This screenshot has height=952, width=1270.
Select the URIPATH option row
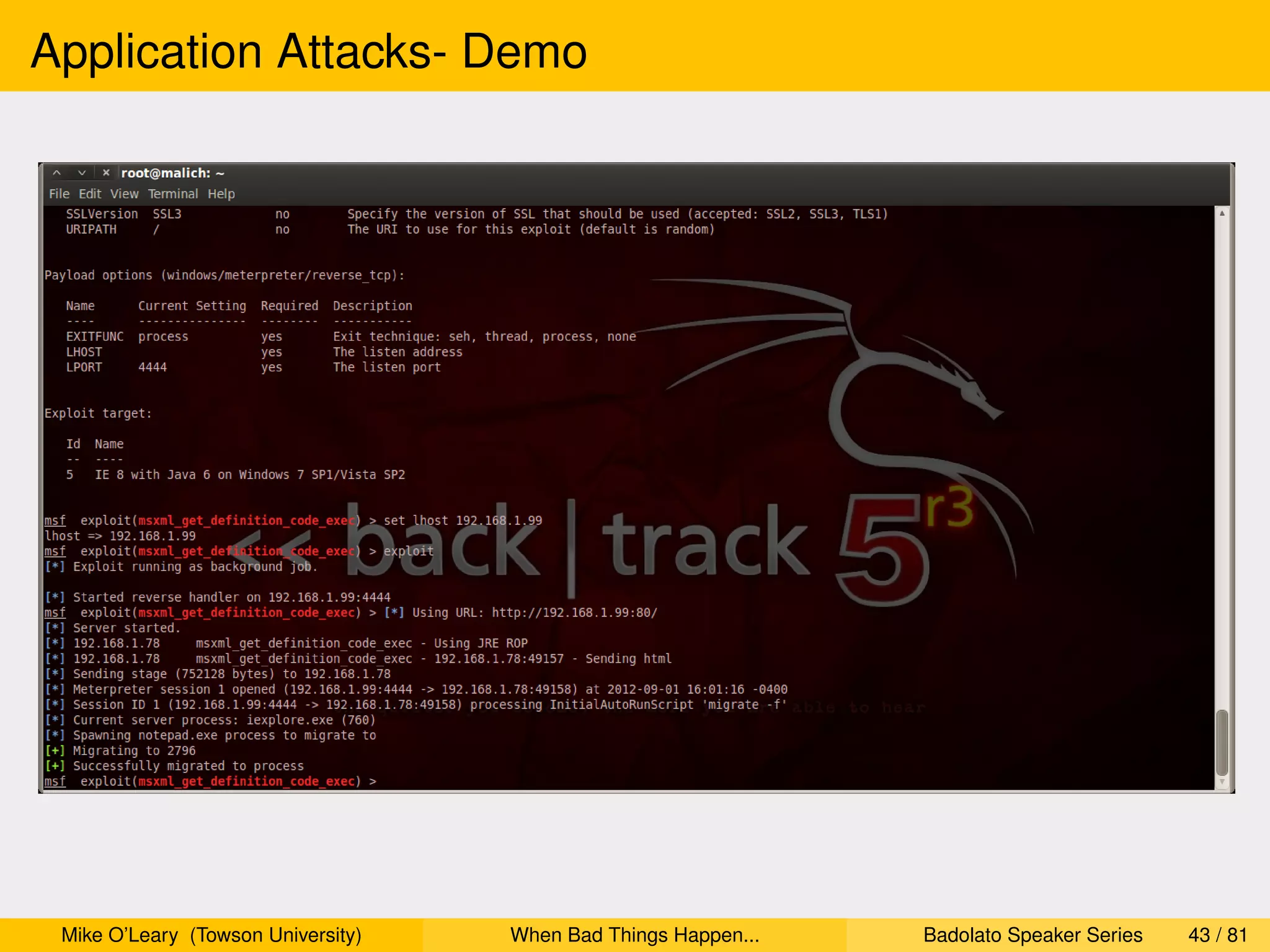click(x=390, y=229)
